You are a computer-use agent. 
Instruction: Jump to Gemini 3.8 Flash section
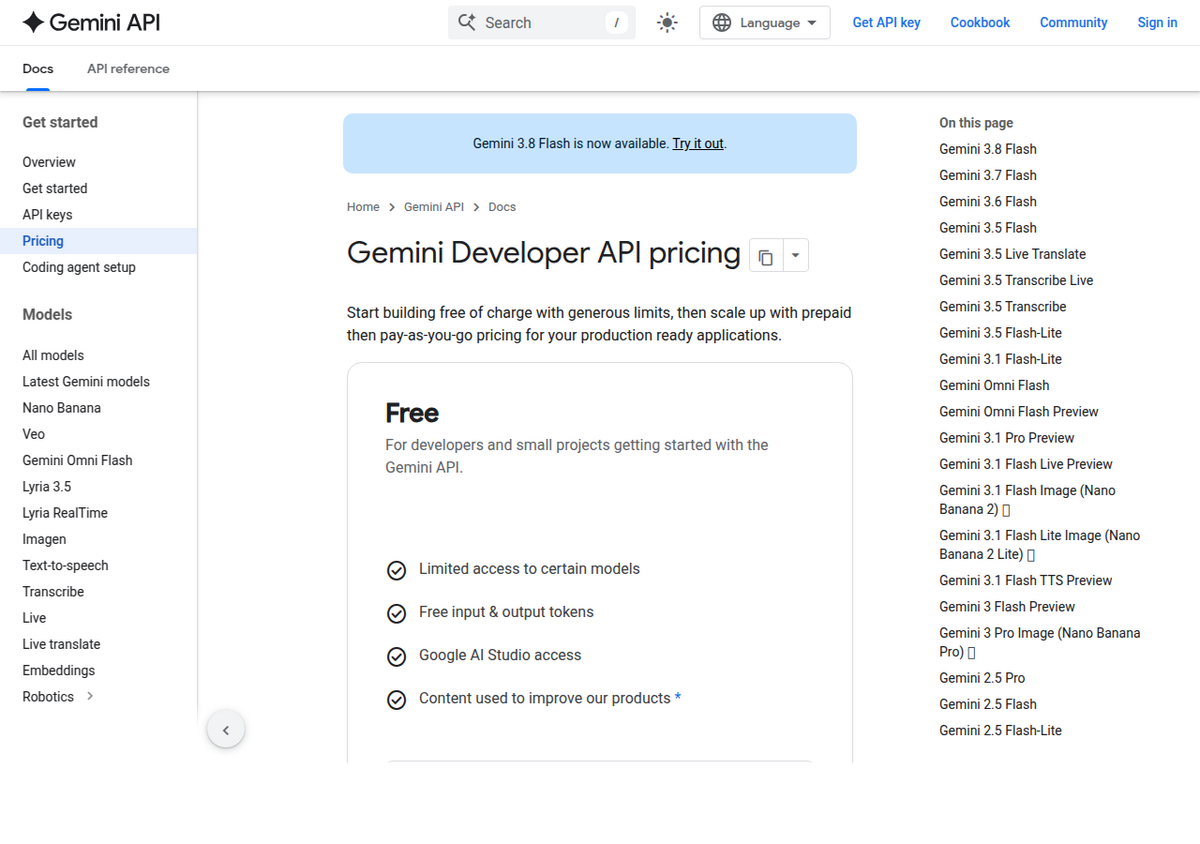pyautogui.click(x=988, y=149)
